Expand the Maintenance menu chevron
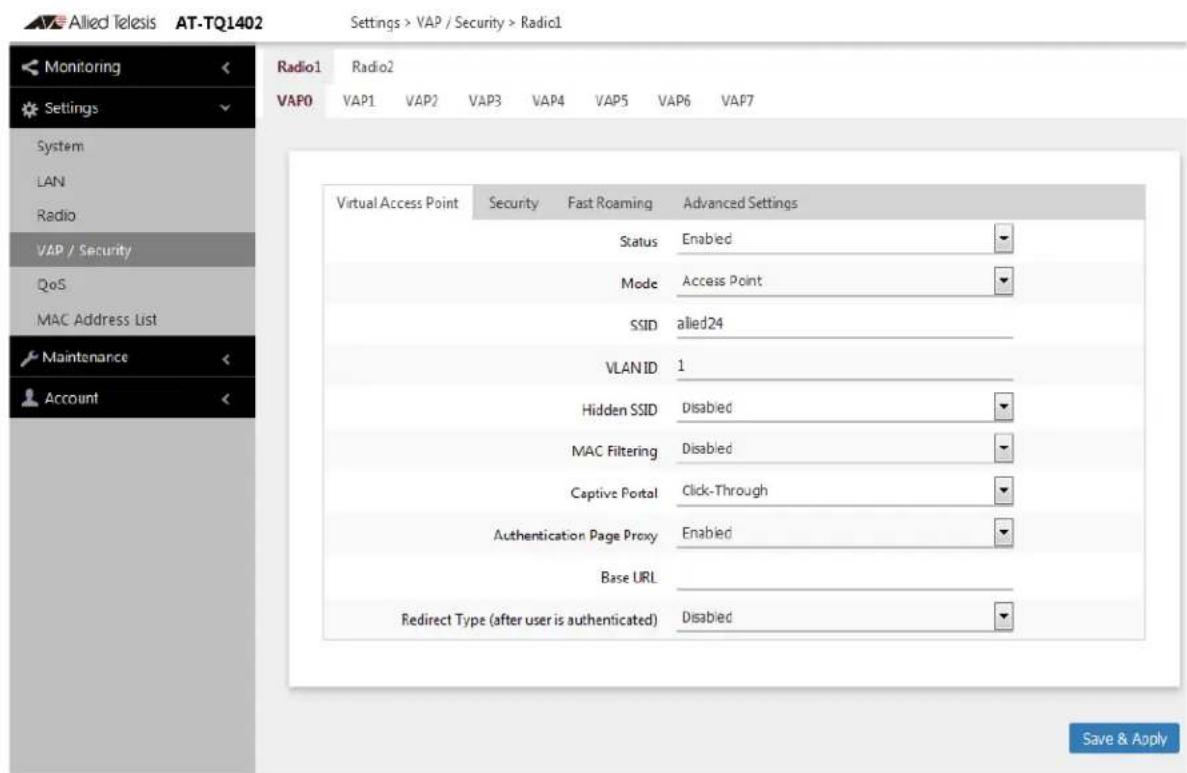The height and width of the screenshot is (773, 1187). click(x=226, y=359)
